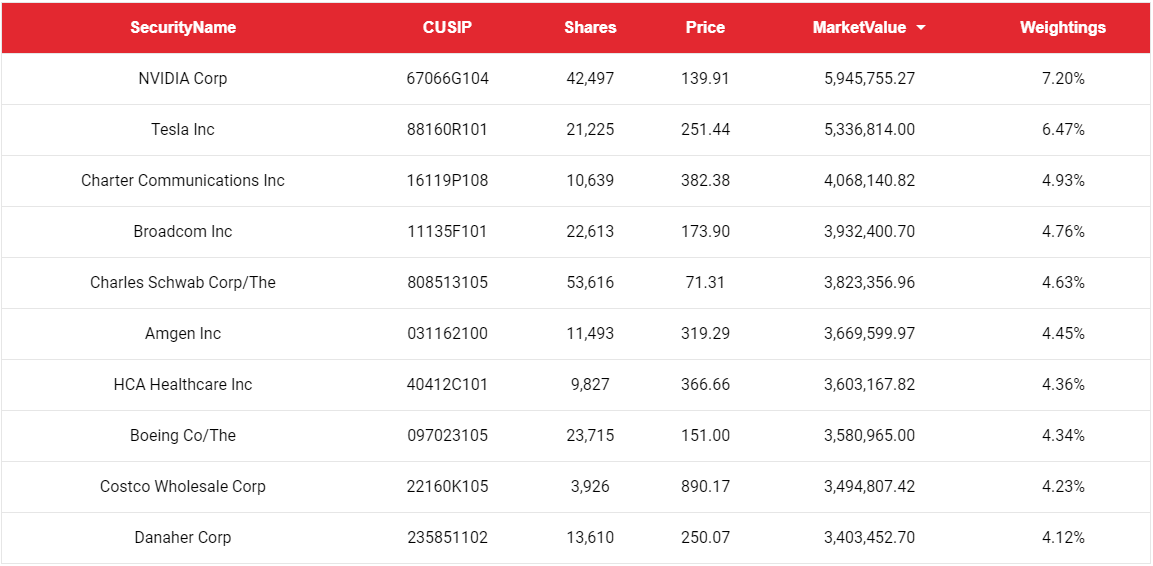Click market value 3,823,356.96
The image size is (1153, 566).
(870, 282)
